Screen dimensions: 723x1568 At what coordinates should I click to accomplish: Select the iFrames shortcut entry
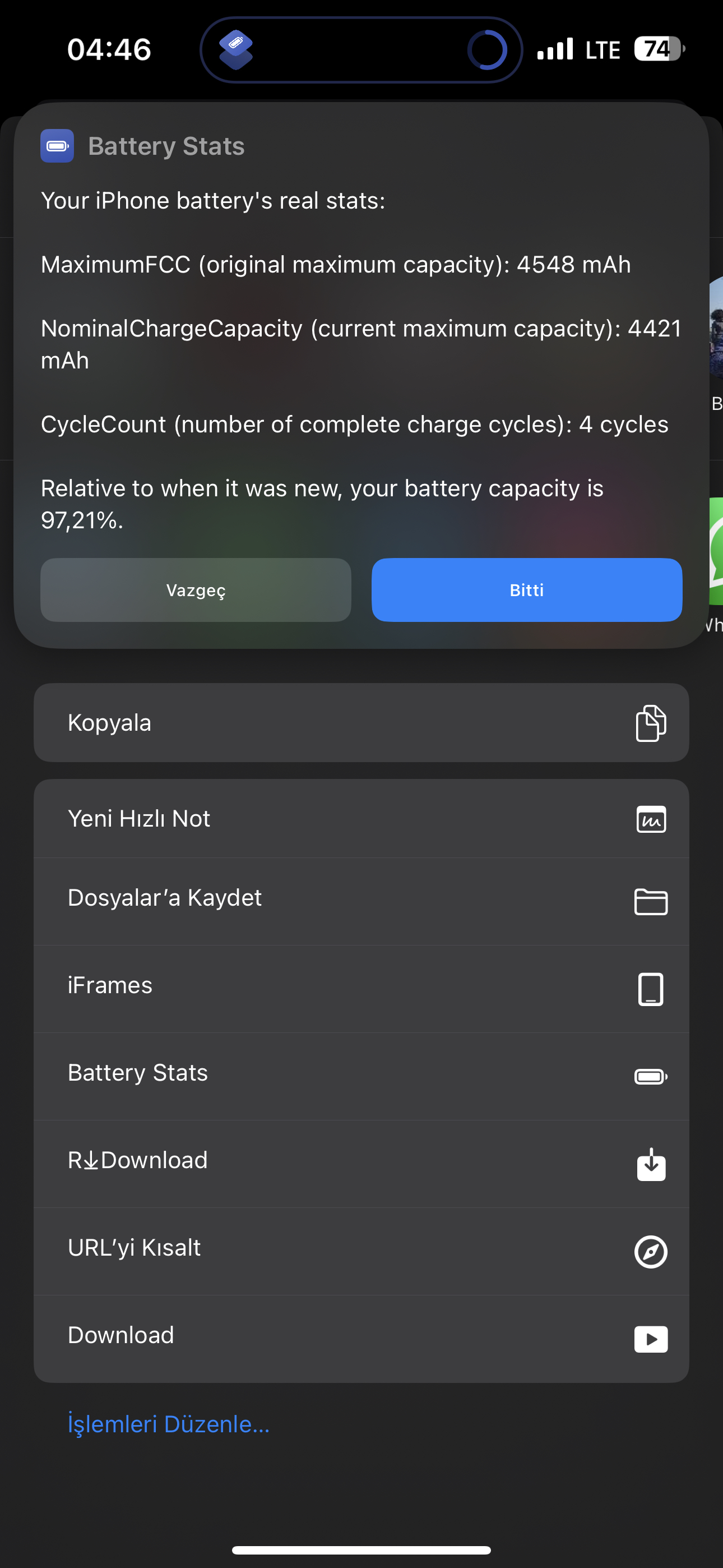click(x=361, y=989)
